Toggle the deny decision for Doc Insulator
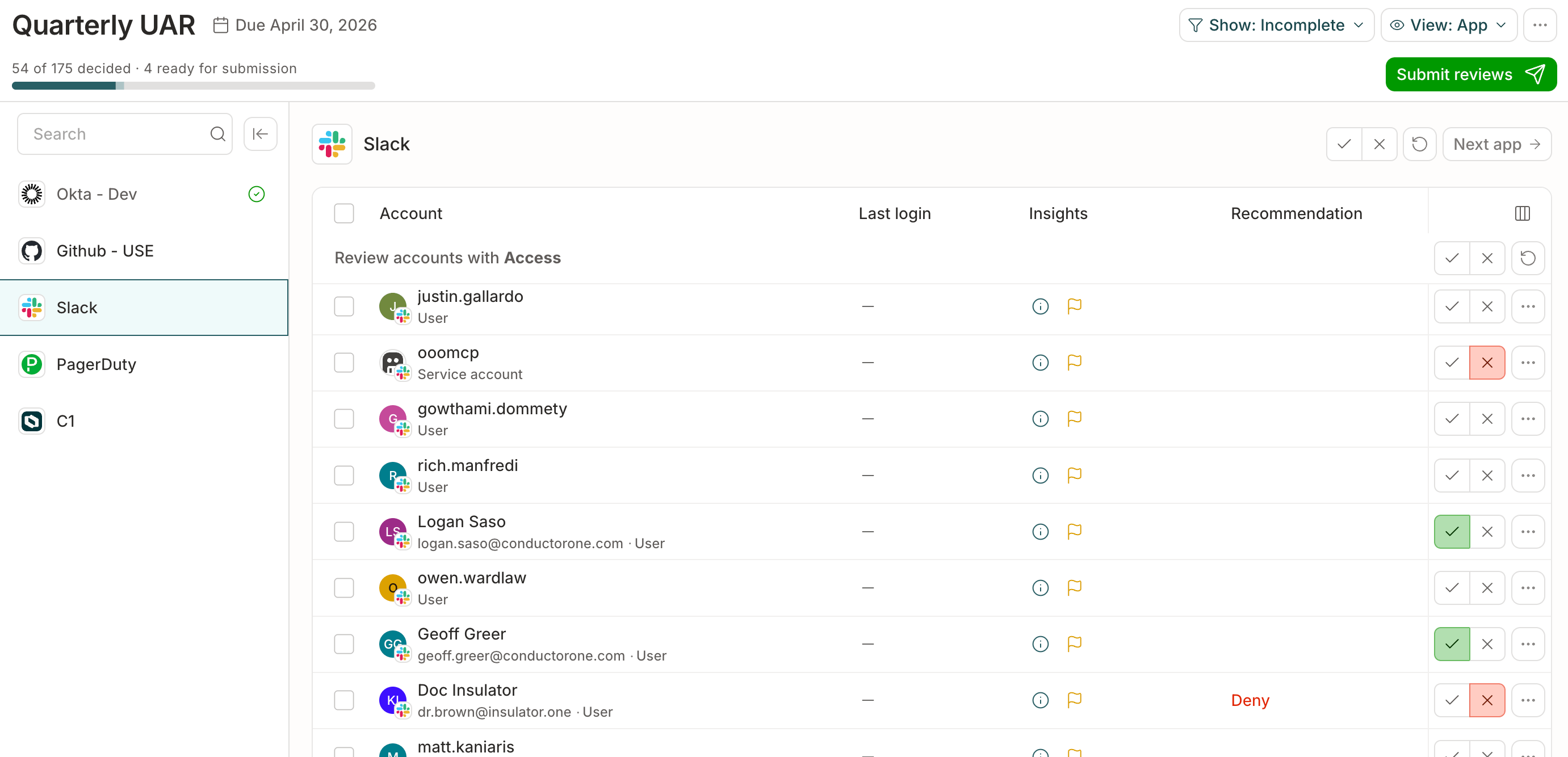Image resolution: width=1568 pixels, height=757 pixels. point(1487,700)
